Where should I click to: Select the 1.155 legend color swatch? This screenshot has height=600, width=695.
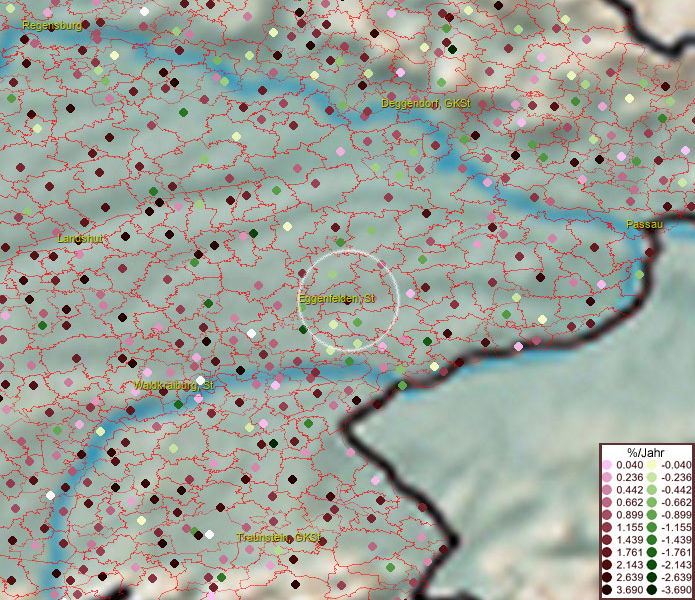pos(607,528)
